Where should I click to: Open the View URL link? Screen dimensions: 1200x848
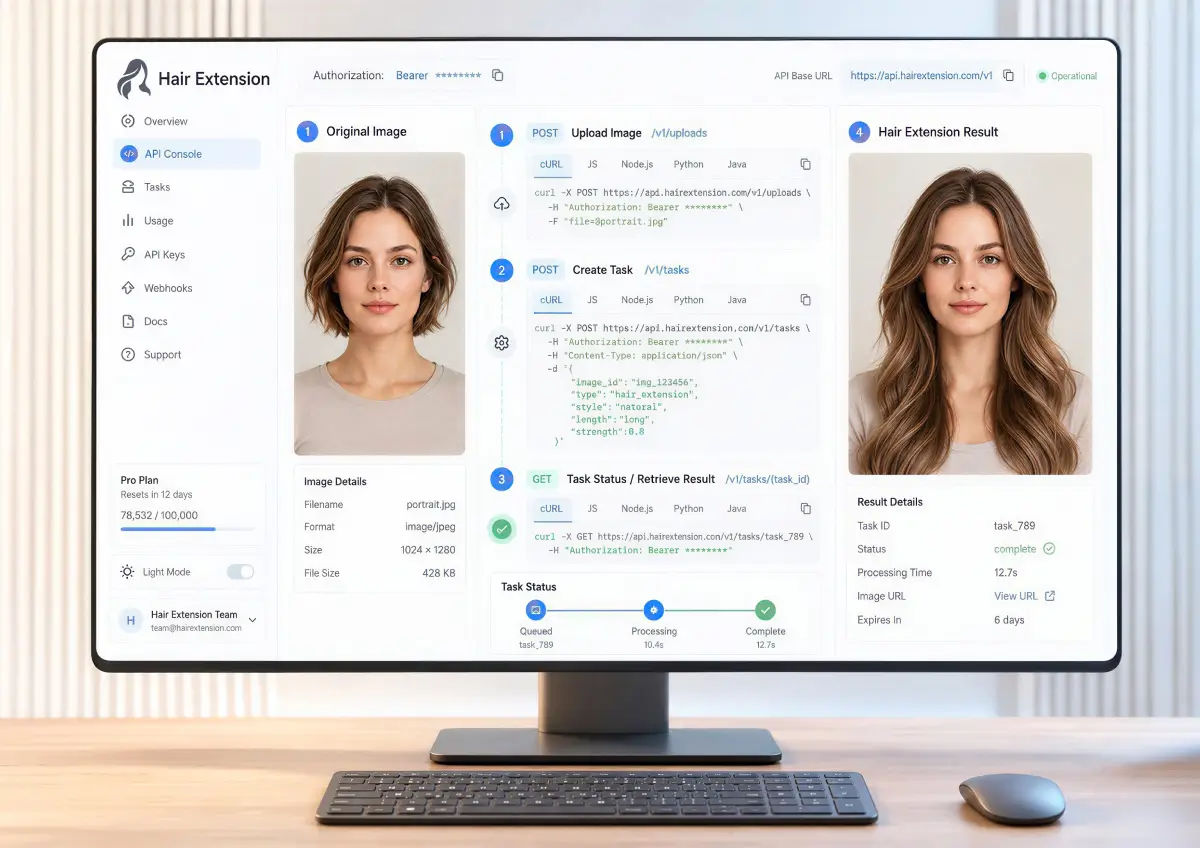(x=1015, y=596)
